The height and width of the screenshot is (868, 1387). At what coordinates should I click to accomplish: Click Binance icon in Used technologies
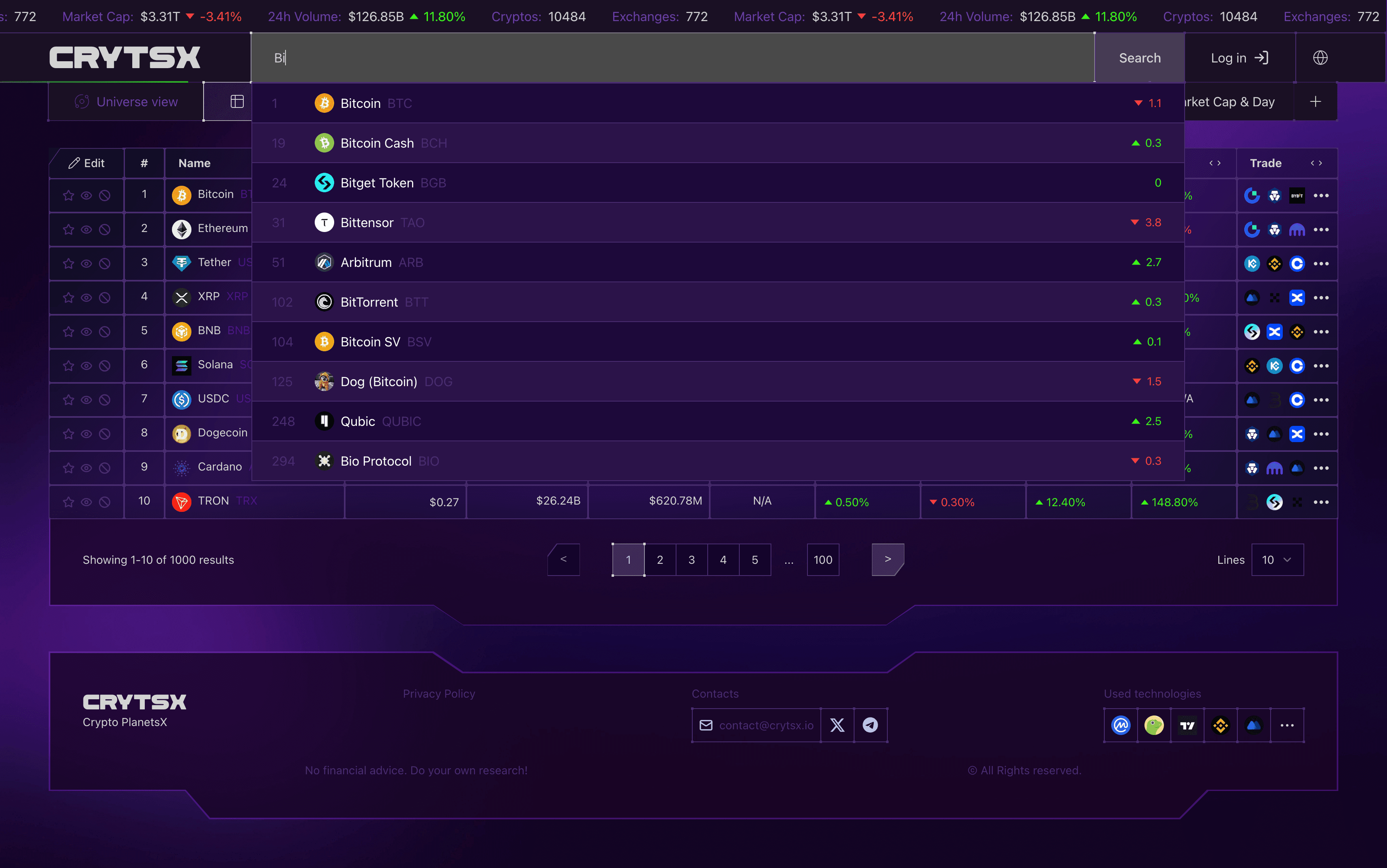click(x=1221, y=725)
